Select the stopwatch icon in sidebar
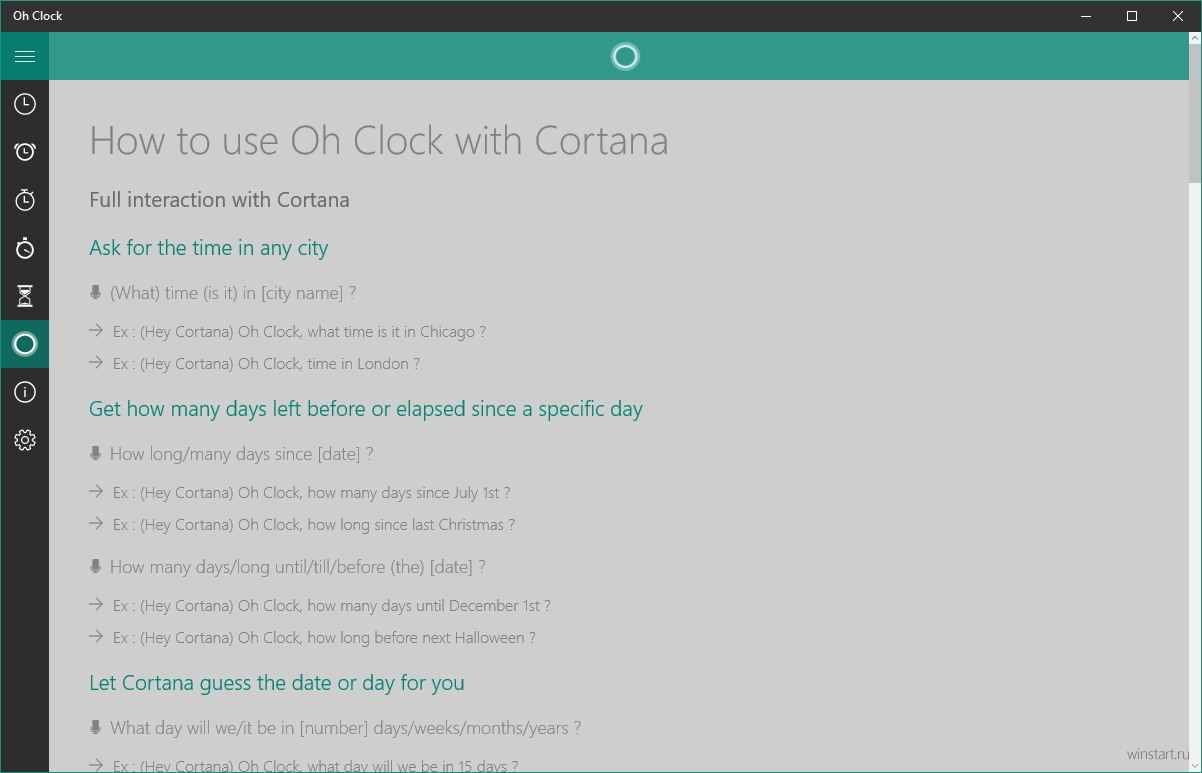This screenshot has height=773, width=1202. click(25, 248)
